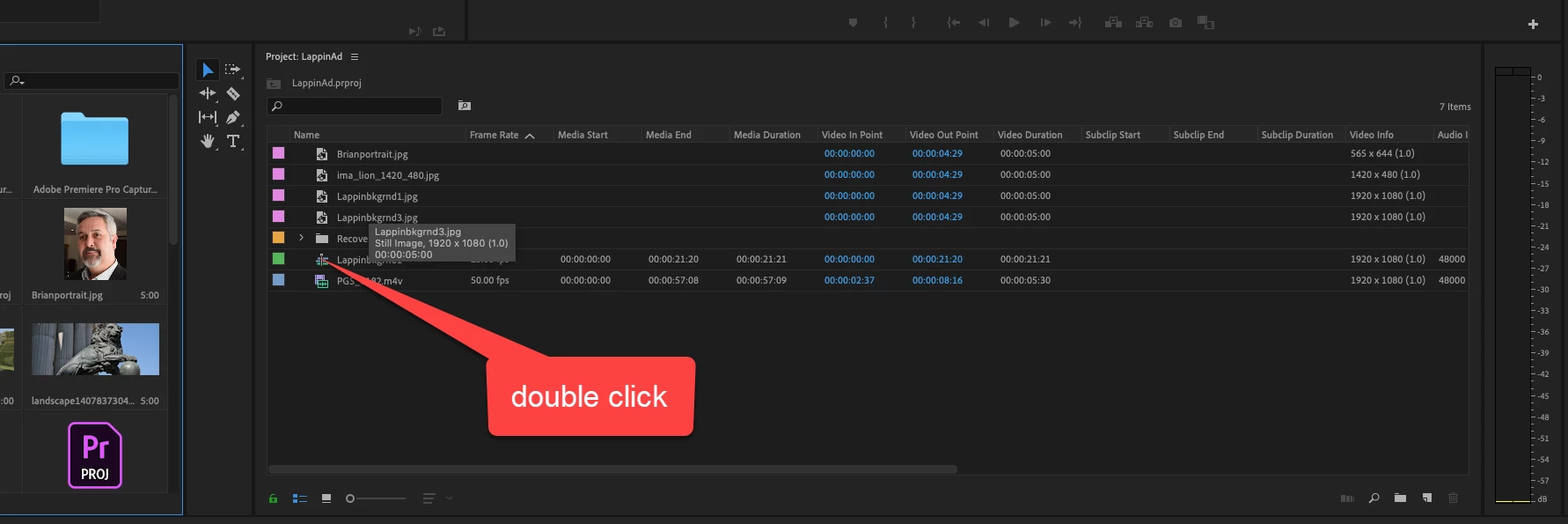Play the source monitor clip
Viewport: 1568px width, 524px height.
point(1014,23)
